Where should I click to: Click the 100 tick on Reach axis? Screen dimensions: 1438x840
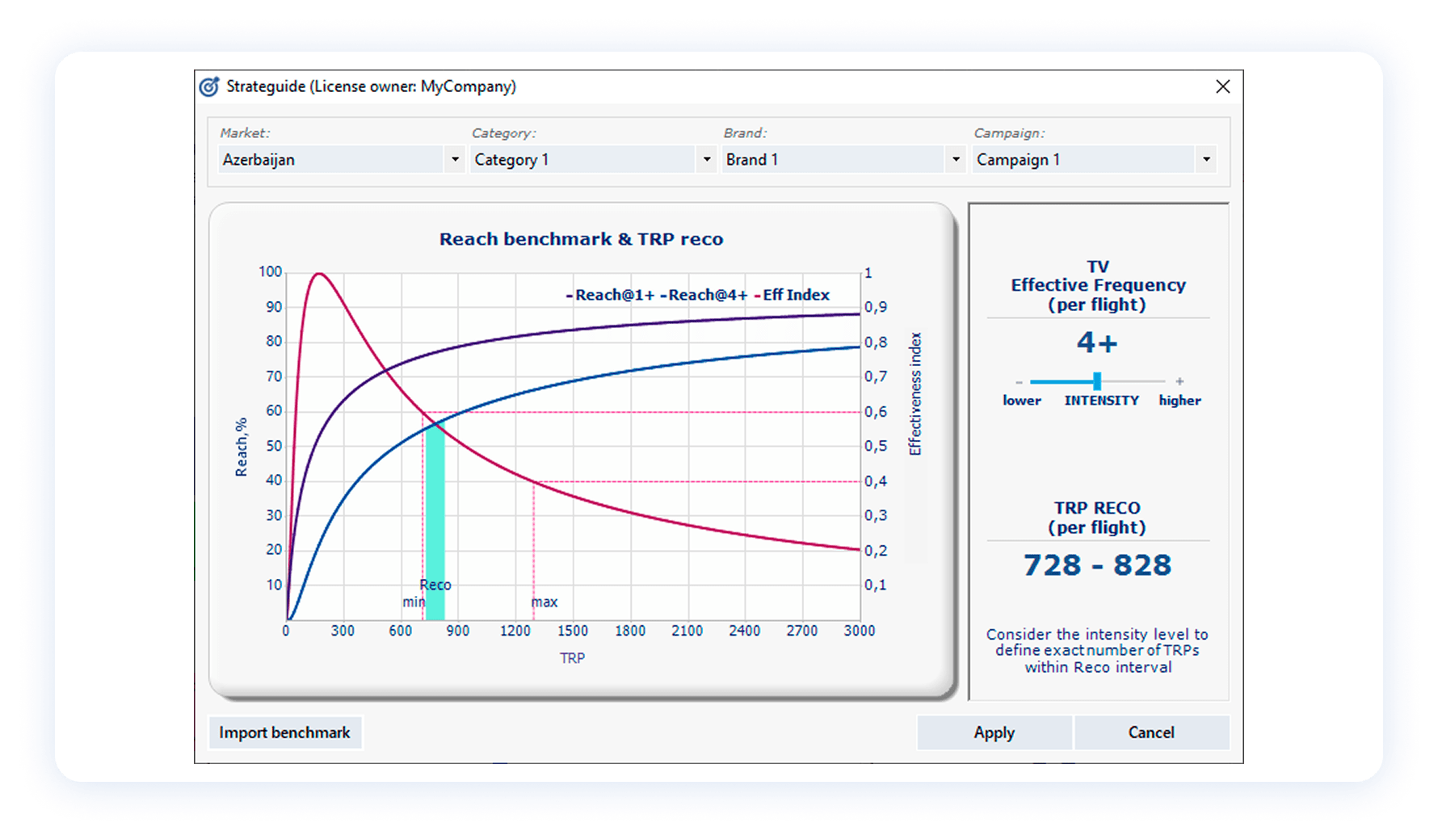[271, 272]
